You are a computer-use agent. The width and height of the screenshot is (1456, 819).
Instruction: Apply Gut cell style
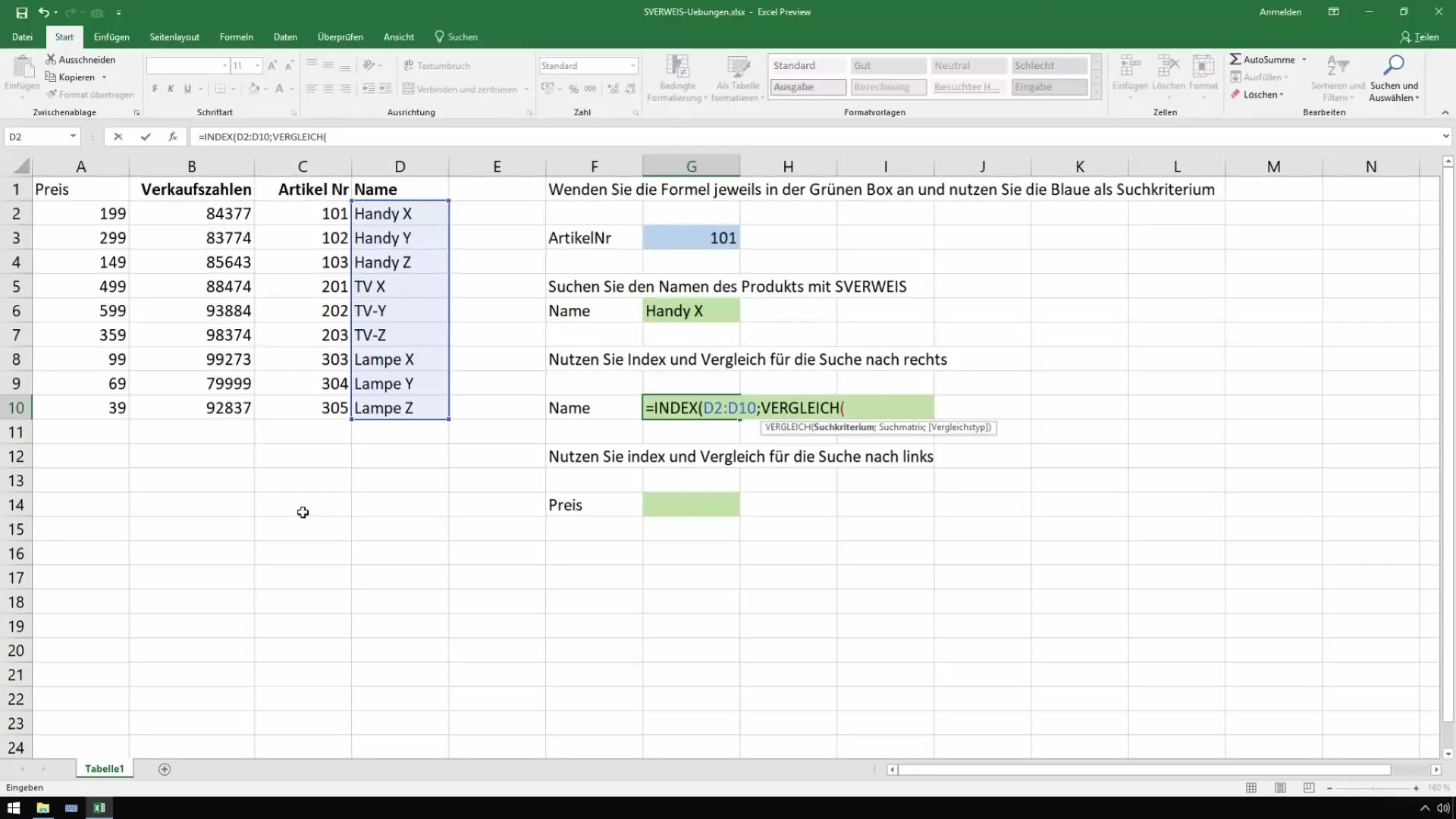coord(888,66)
